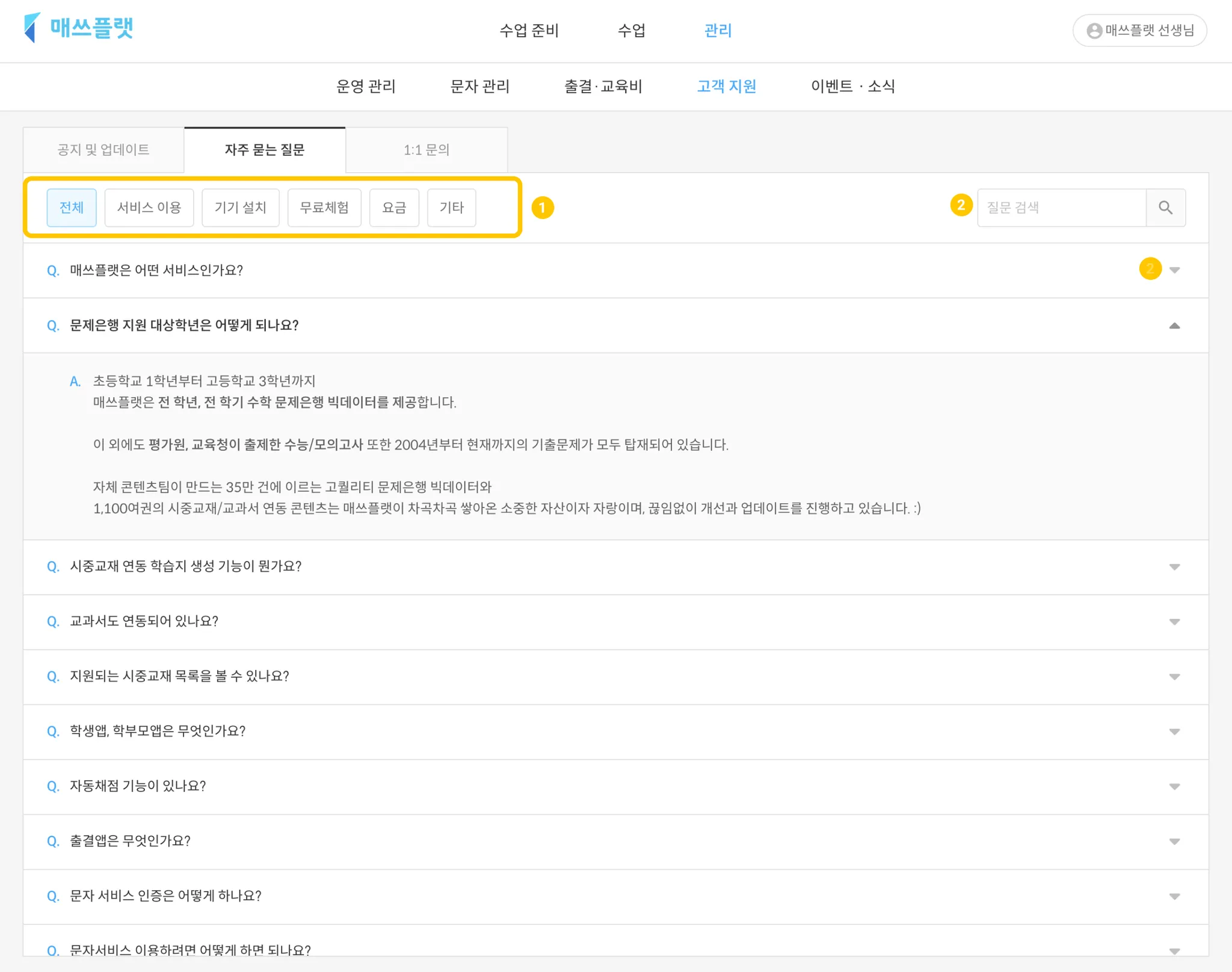Filter FAQs by 무료체험

tap(324, 208)
